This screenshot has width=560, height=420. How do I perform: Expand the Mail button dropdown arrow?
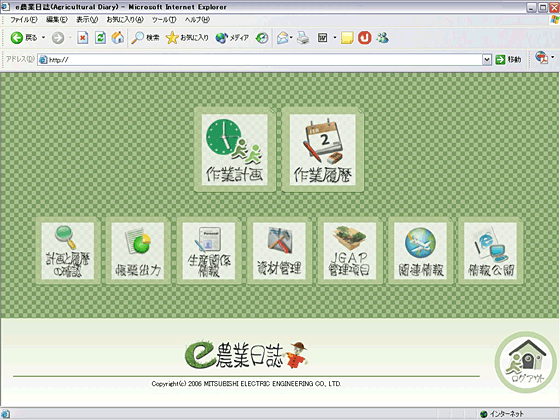click(x=291, y=38)
